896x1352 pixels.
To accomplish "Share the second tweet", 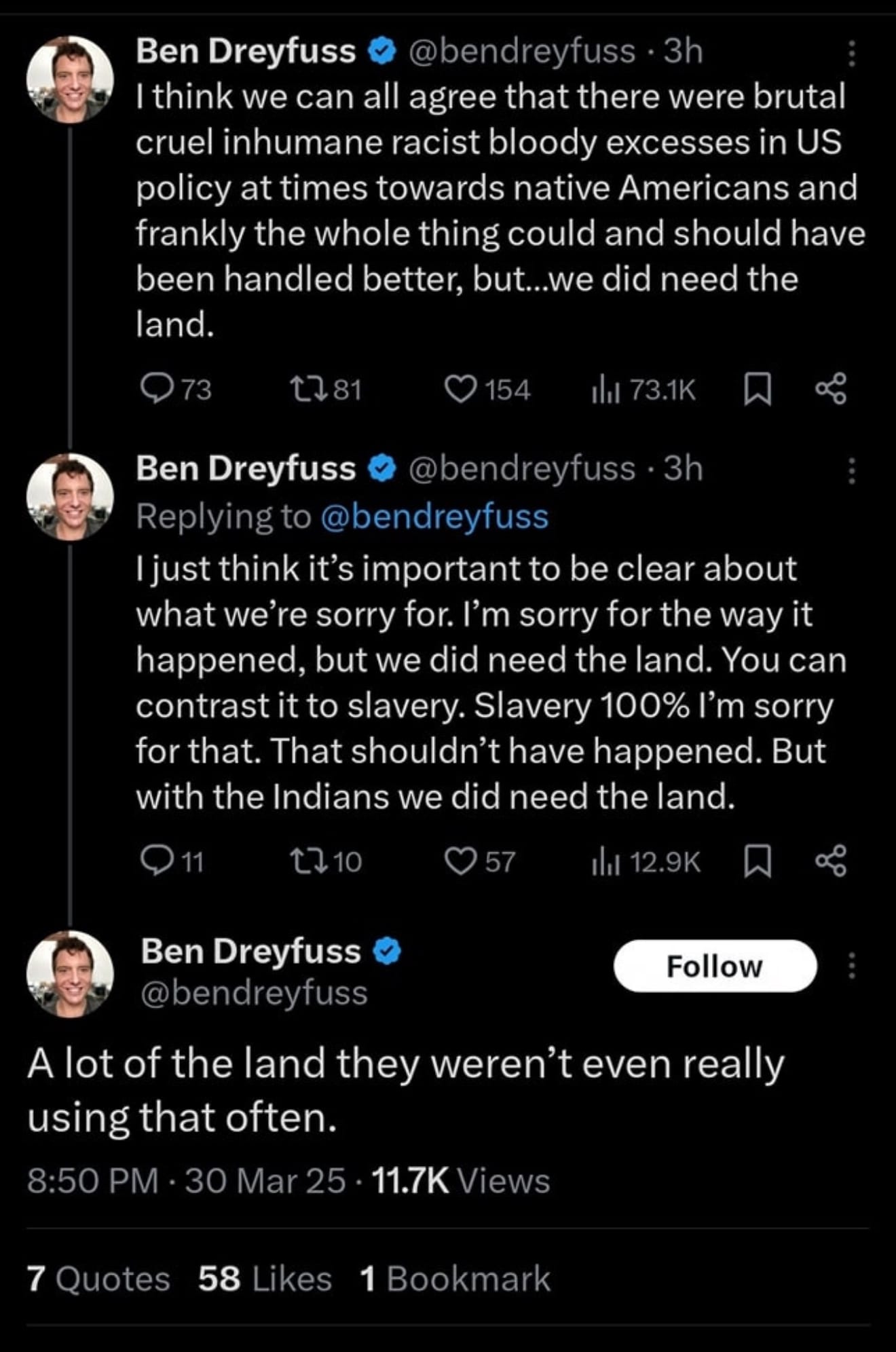I will [x=831, y=861].
